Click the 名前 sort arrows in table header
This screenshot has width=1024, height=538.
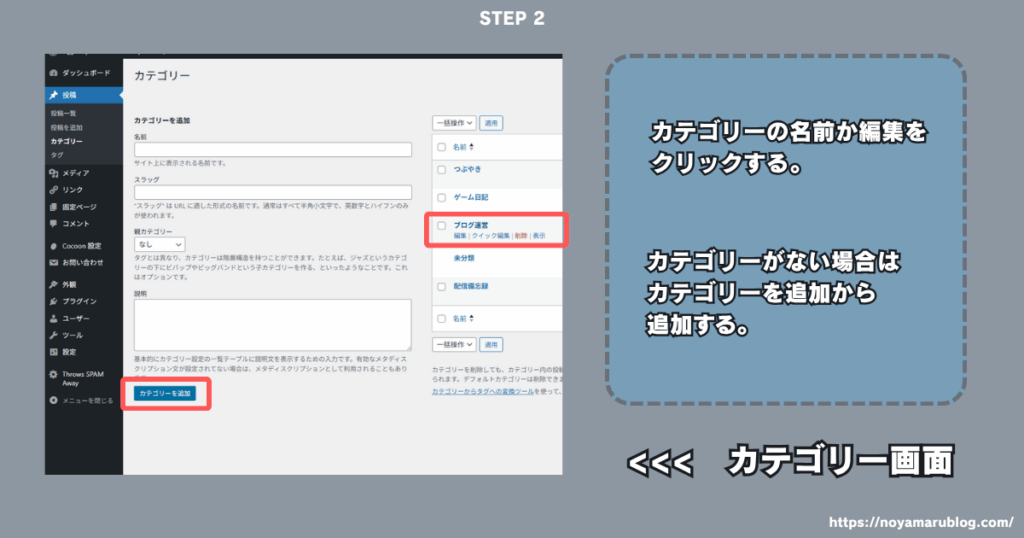pos(471,147)
